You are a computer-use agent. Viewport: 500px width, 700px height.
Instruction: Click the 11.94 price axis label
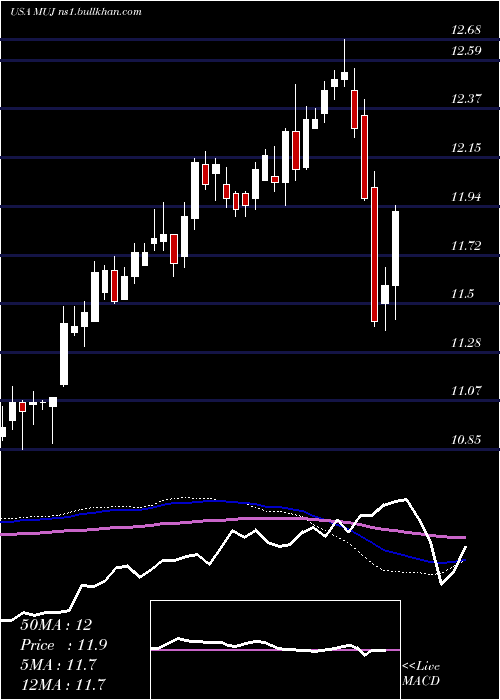click(466, 196)
